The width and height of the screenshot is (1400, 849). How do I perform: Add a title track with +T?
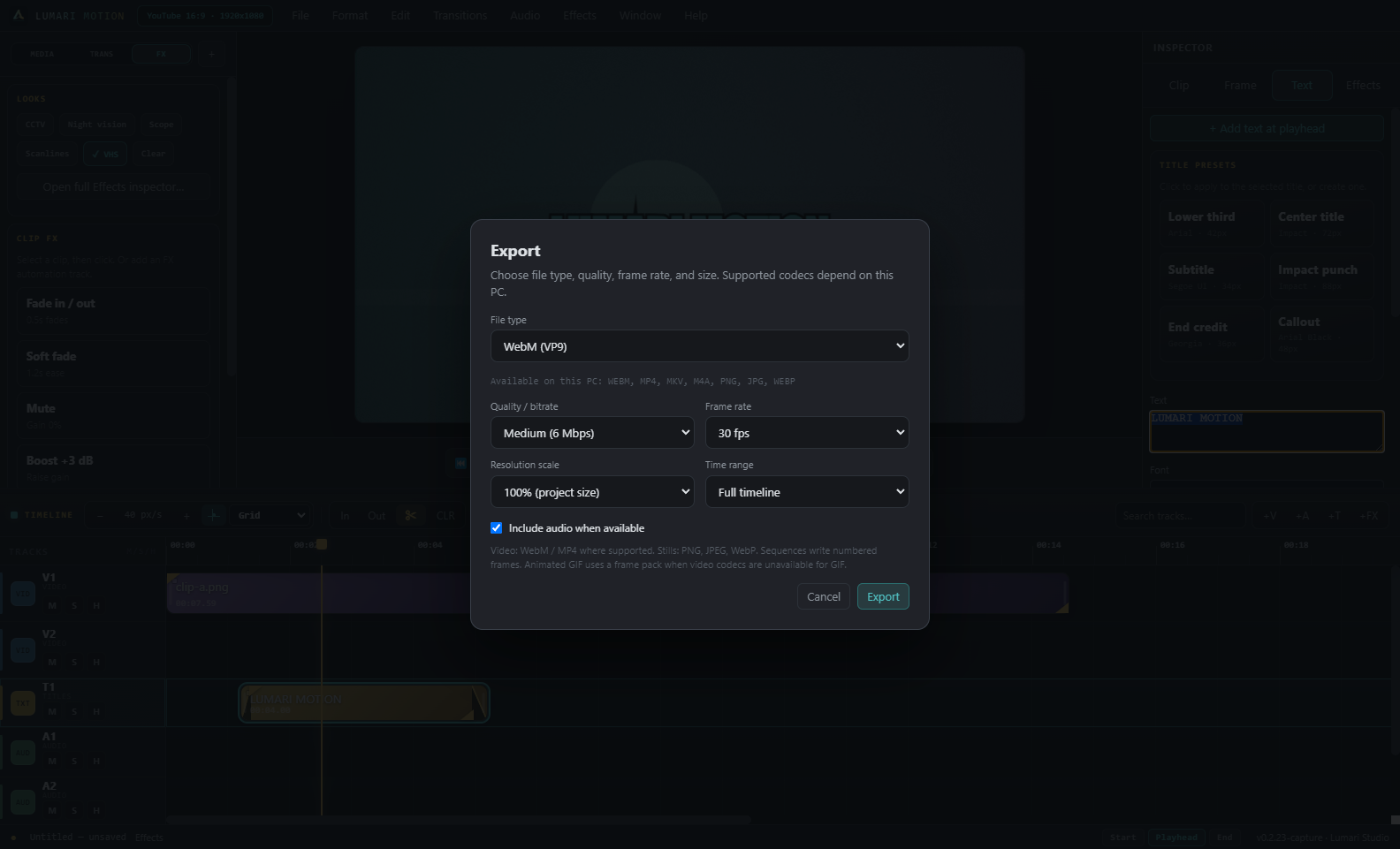[x=1335, y=516]
